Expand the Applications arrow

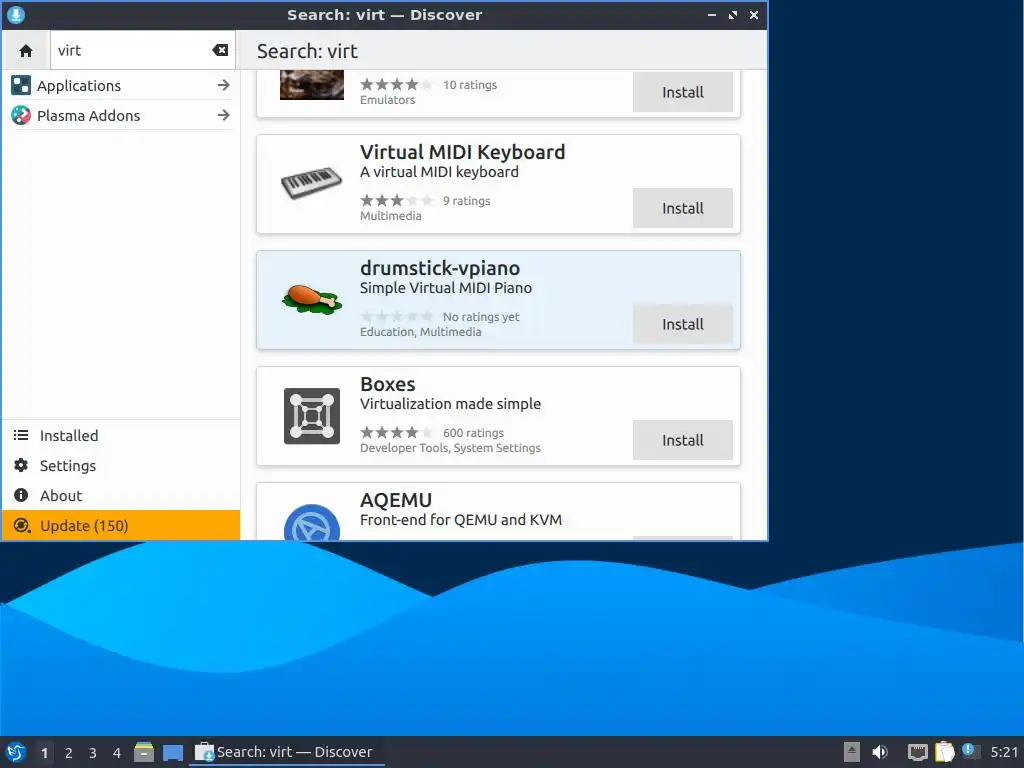point(223,86)
